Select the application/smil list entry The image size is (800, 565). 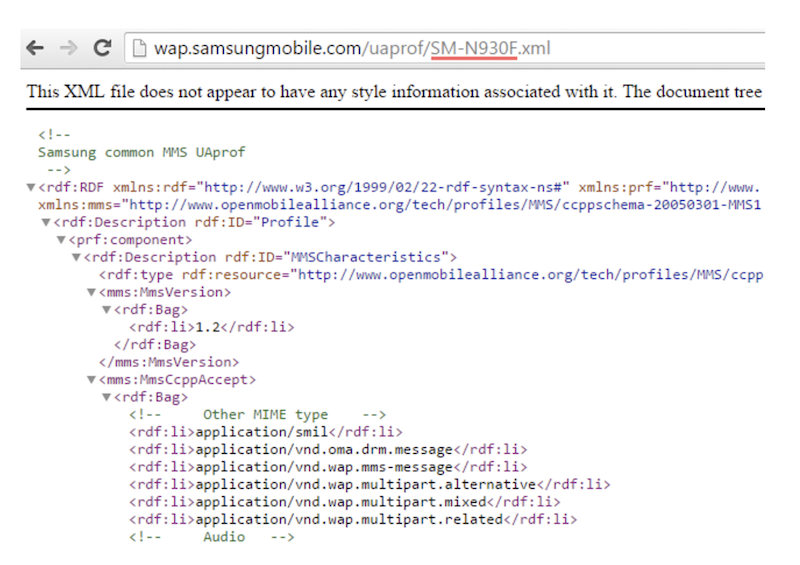(x=264, y=432)
